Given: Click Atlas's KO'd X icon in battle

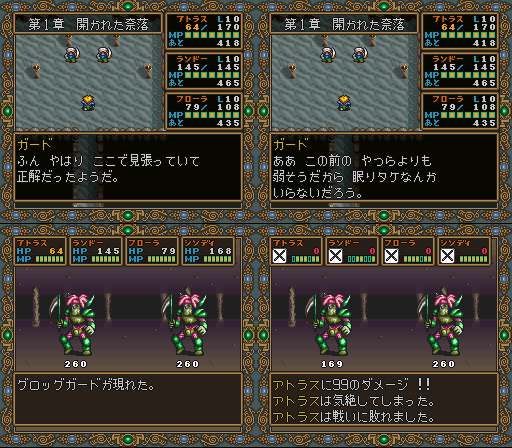Looking at the screenshot, I should [x=279, y=256].
